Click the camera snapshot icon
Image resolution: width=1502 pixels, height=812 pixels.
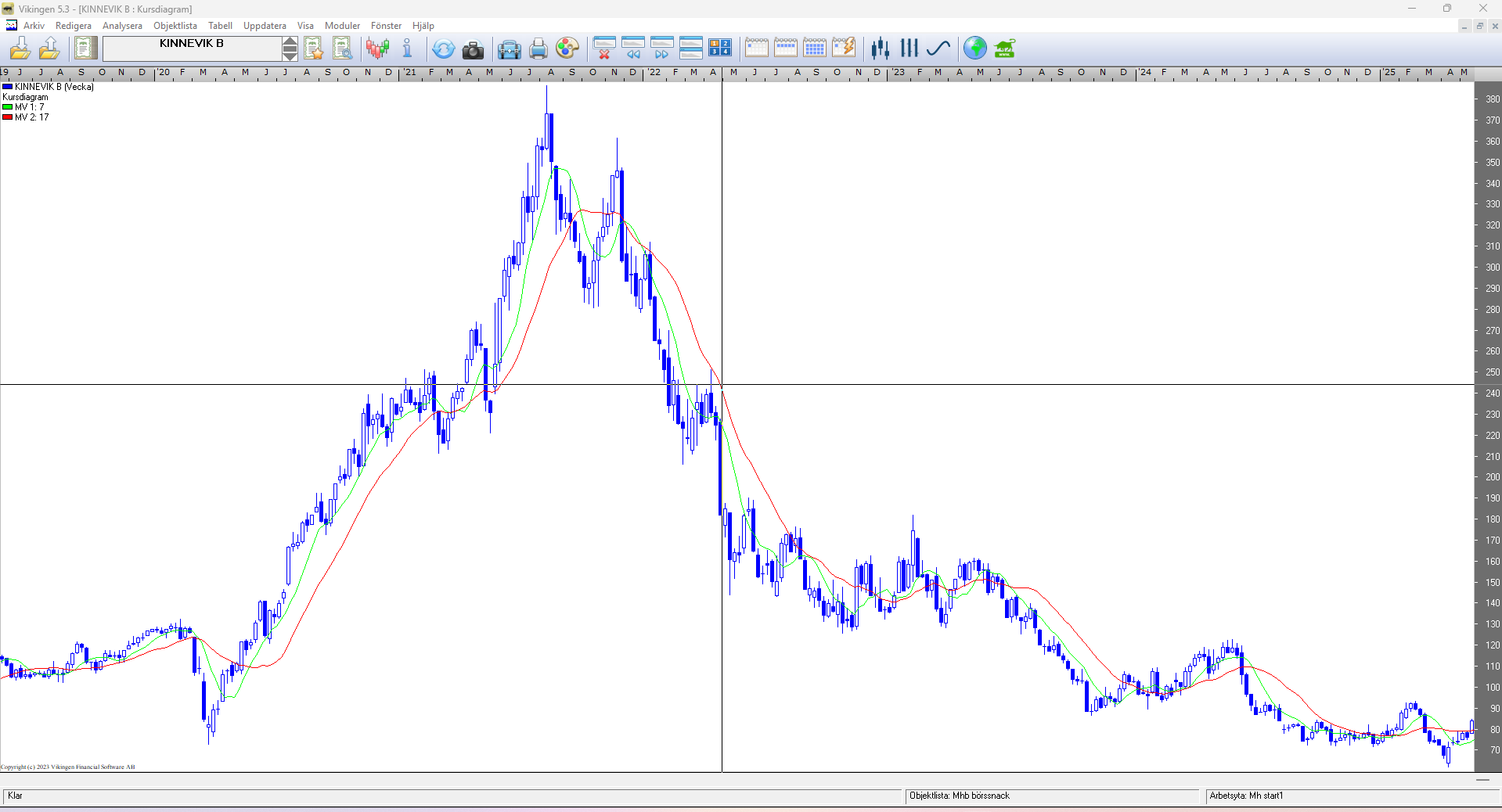tap(473, 49)
